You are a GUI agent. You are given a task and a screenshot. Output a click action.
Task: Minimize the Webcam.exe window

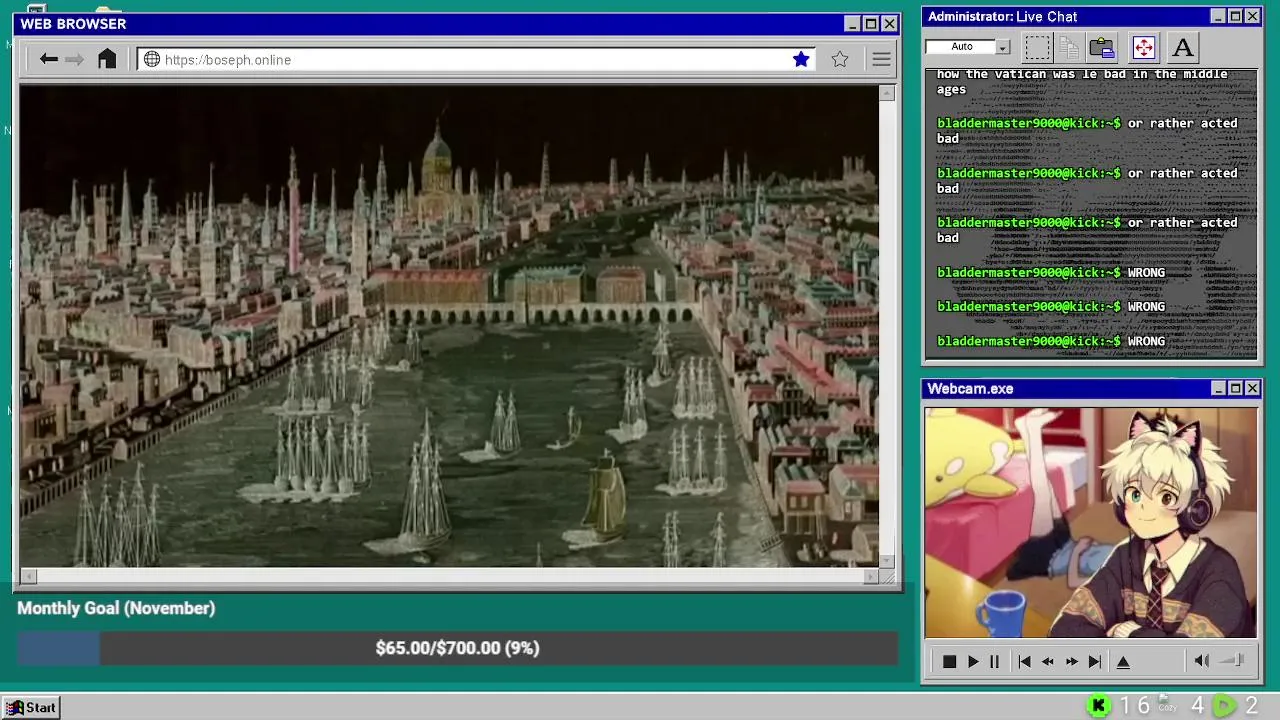1218,388
